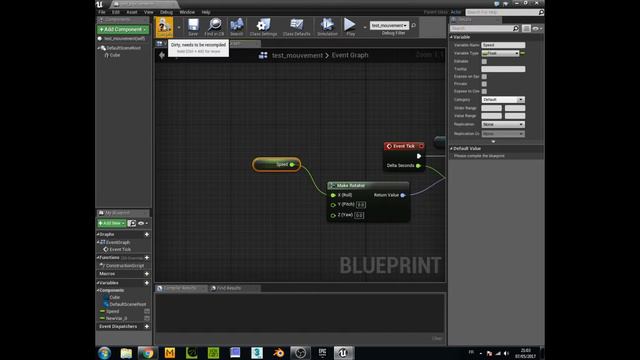Toggle the Editable checkbox

pos(484,61)
